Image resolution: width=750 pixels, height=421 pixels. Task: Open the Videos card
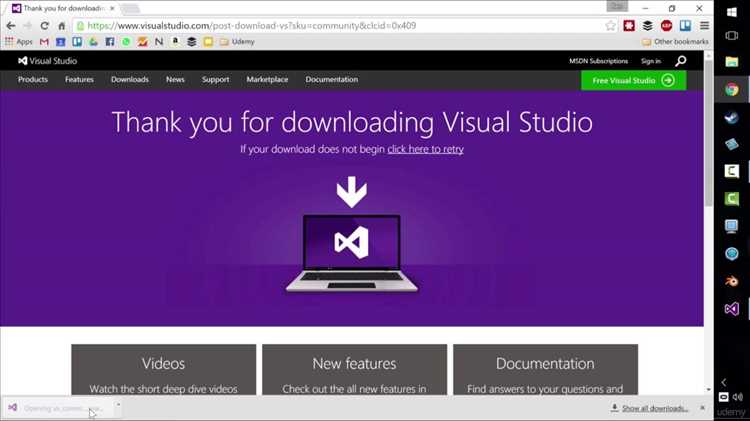click(164, 369)
